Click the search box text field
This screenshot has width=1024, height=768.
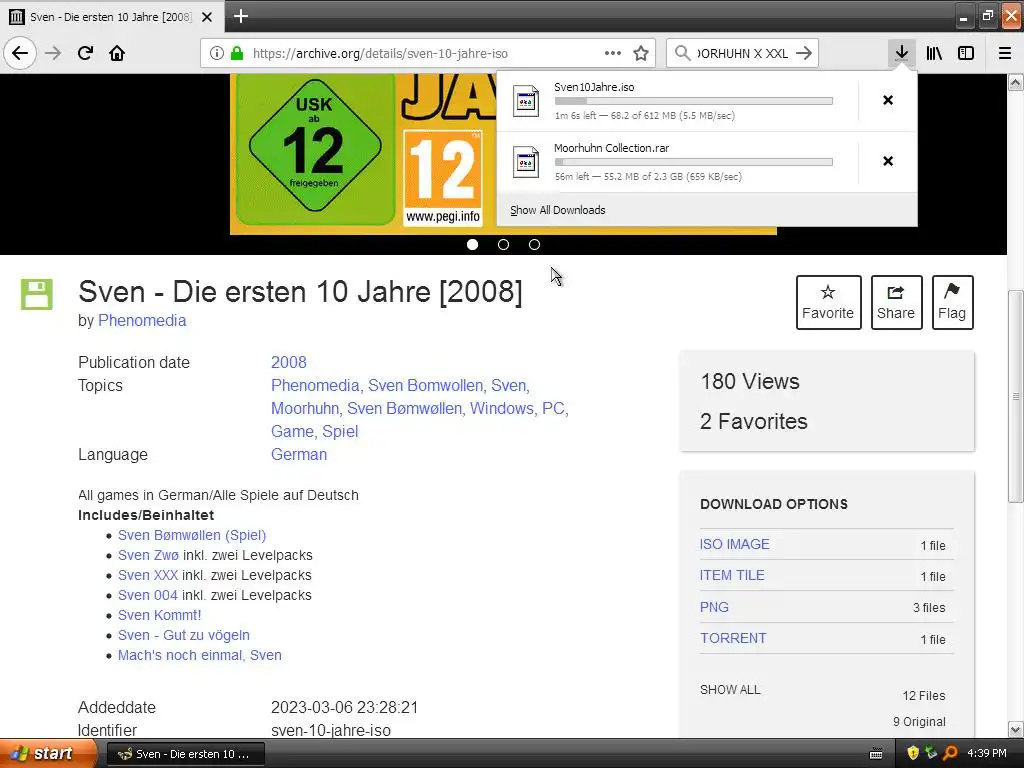click(x=743, y=54)
